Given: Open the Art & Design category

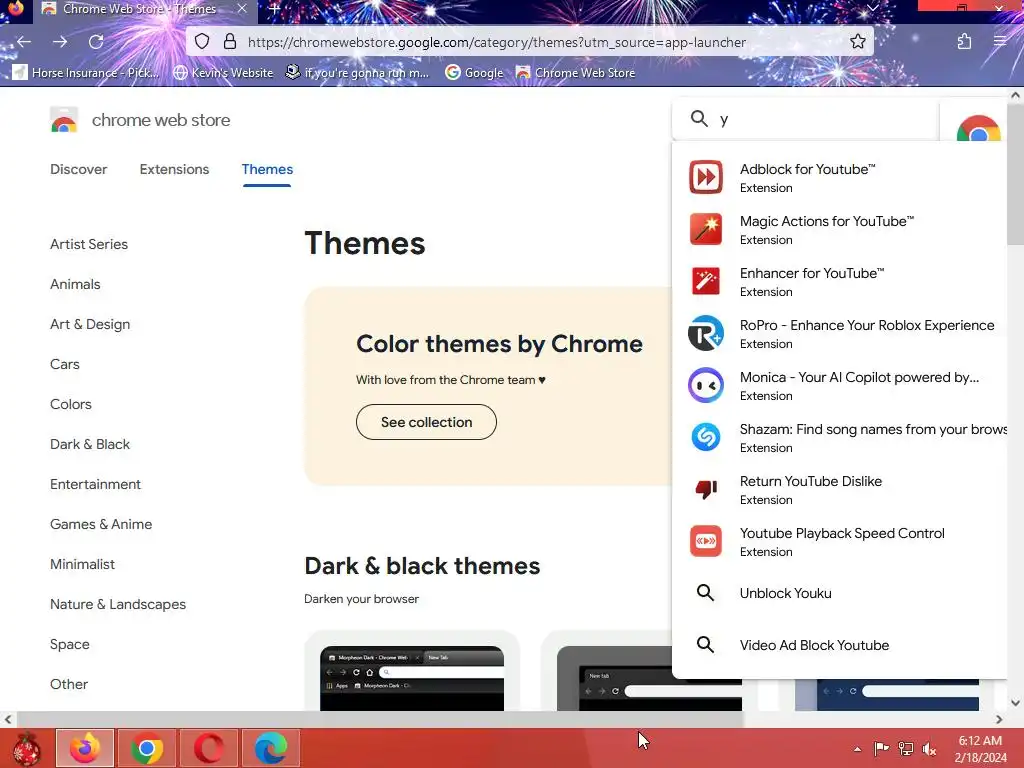Looking at the screenshot, I should 90,324.
